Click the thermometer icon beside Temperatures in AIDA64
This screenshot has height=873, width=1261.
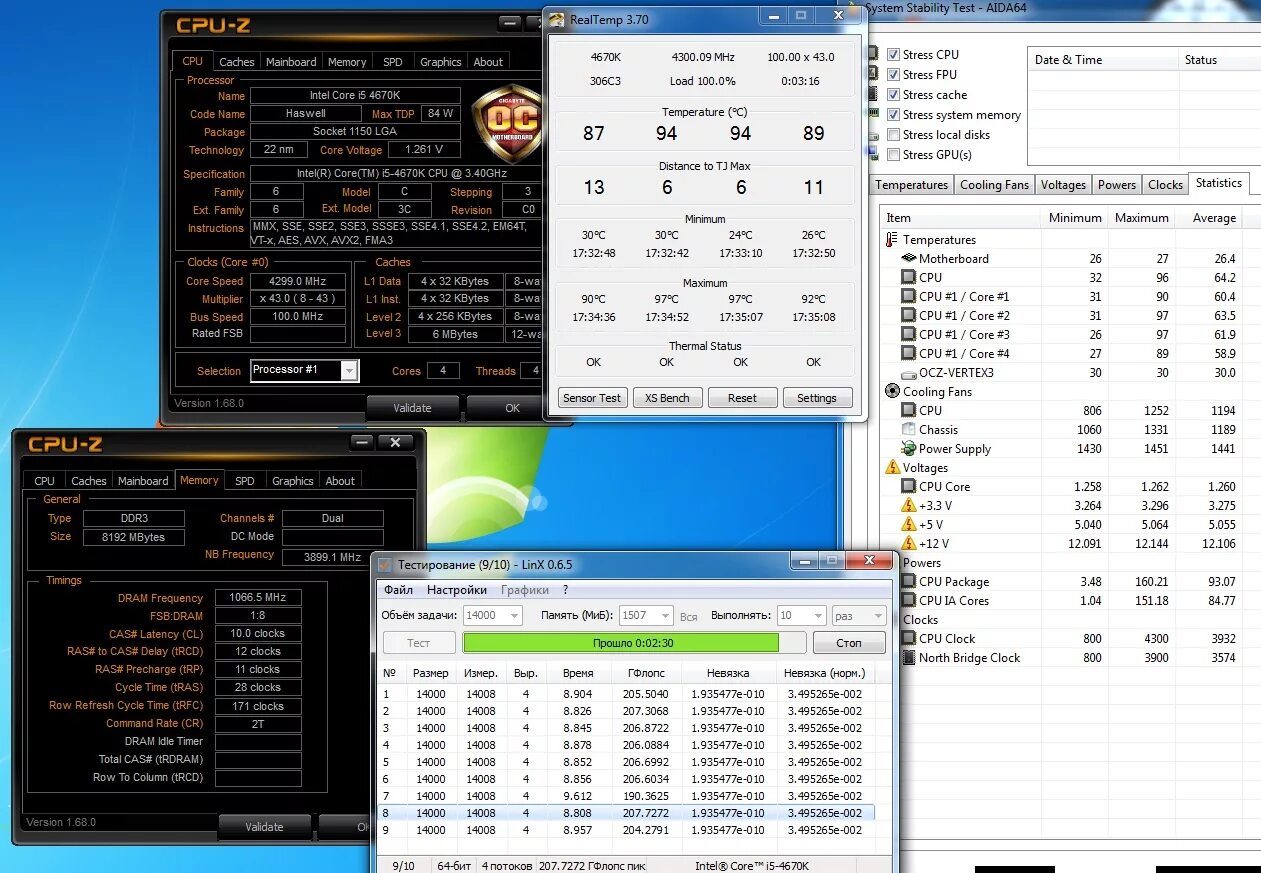[892, 240]
